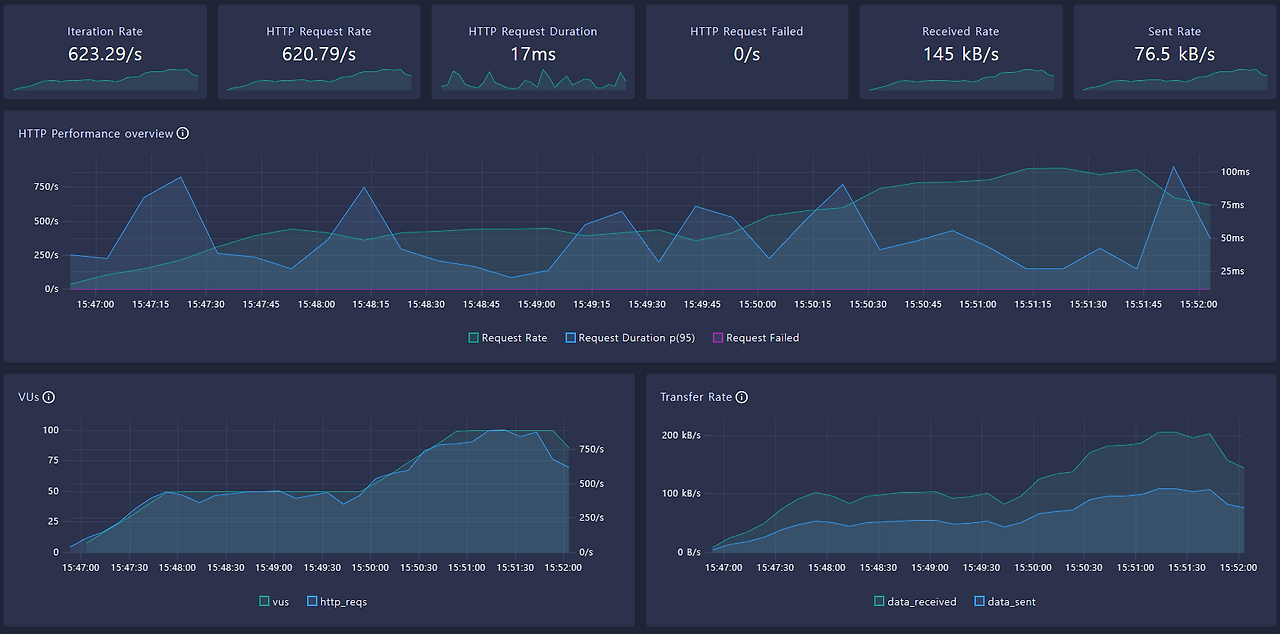Viewport: 1280px width, 634px height.
Task: Toggle http_reqs series in VUs legend
Action: pyautogui.click(x=336, y=602)
